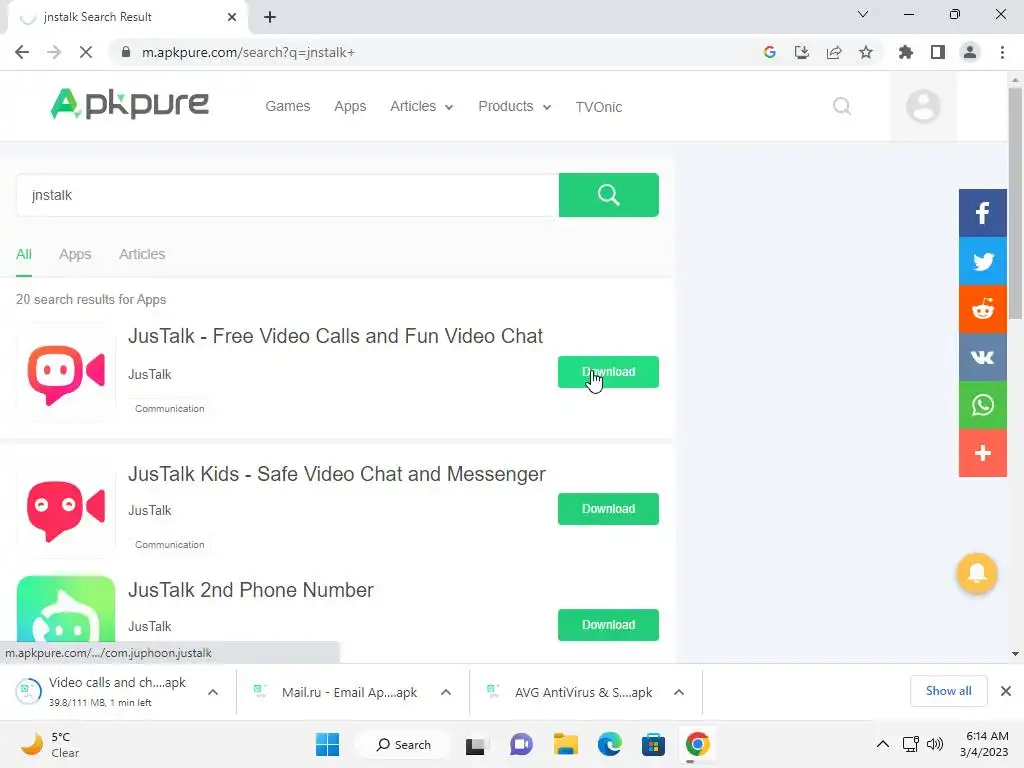The image size is (1024, 768).
Task: Open JusTalk 2nd Phone Number title link
Action: 251,590
